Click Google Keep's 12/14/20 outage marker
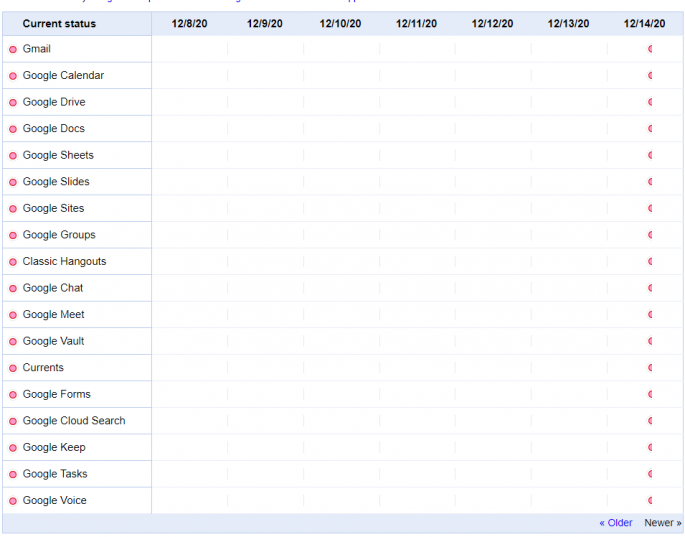The height and width of the screenshot is (537, 685). click(650, 447)
